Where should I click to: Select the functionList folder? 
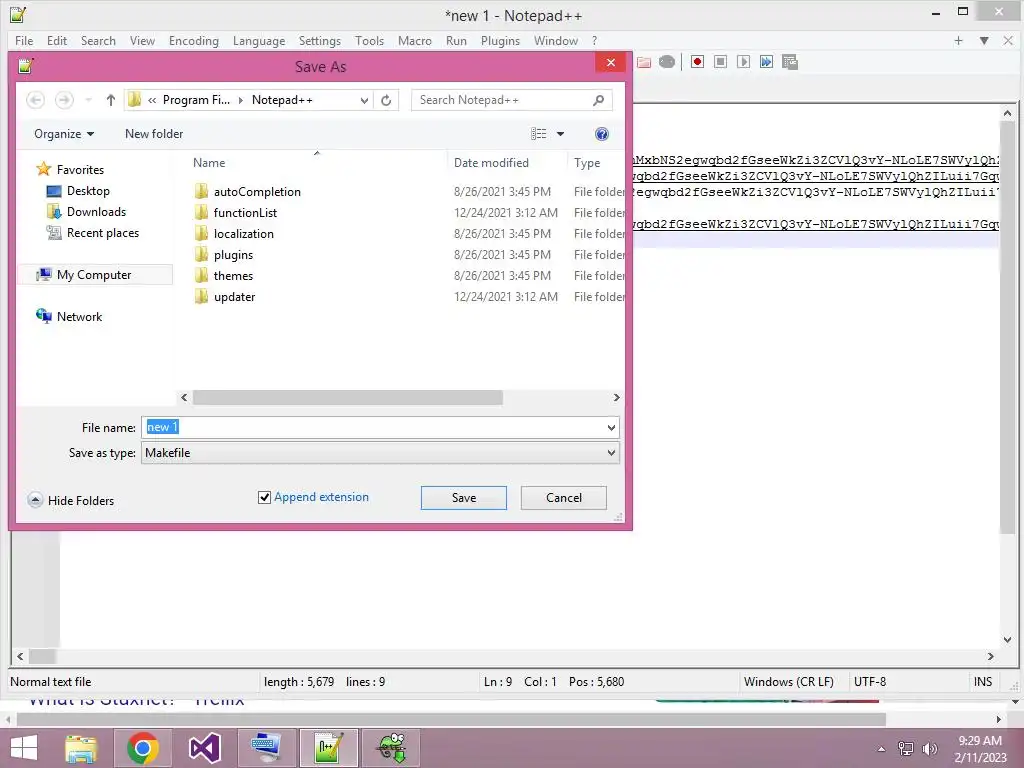245,212
